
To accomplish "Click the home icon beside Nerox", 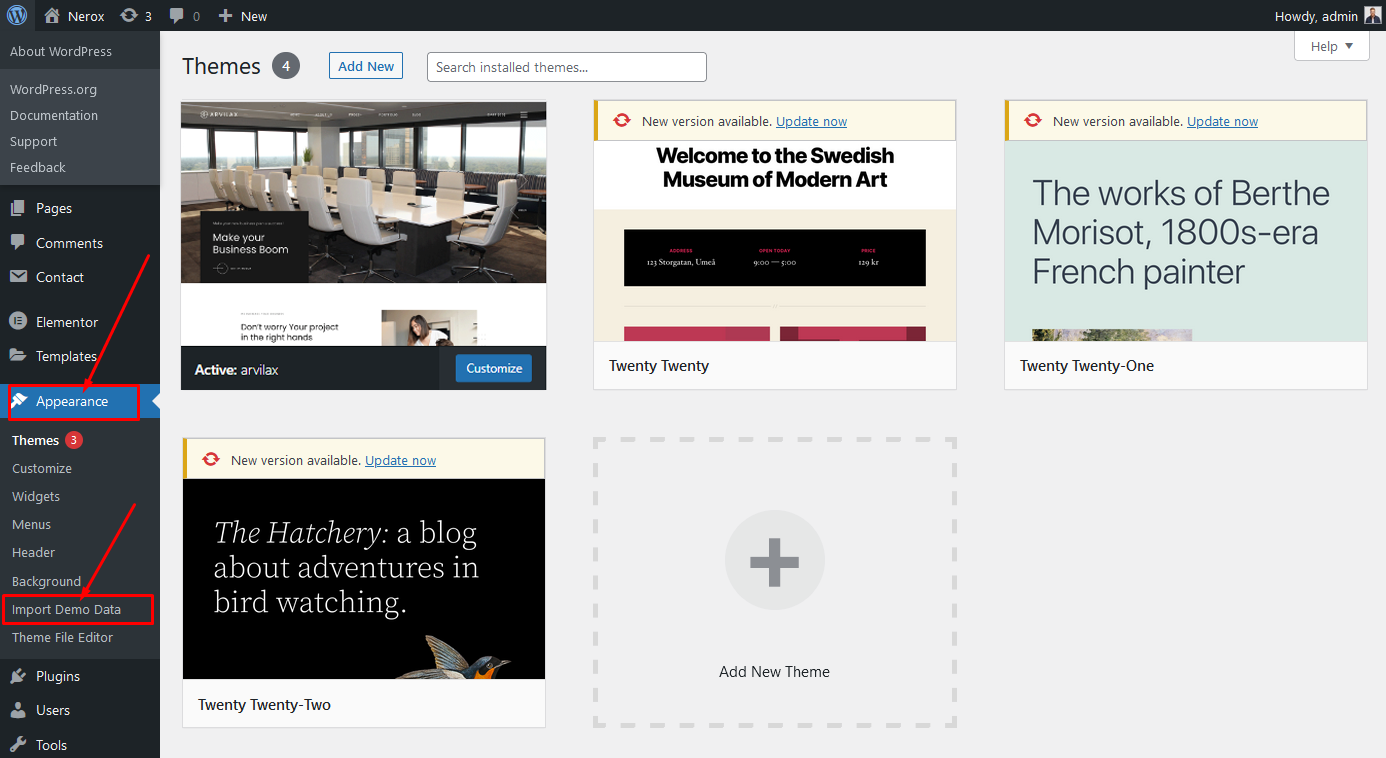I will (52, 16).
